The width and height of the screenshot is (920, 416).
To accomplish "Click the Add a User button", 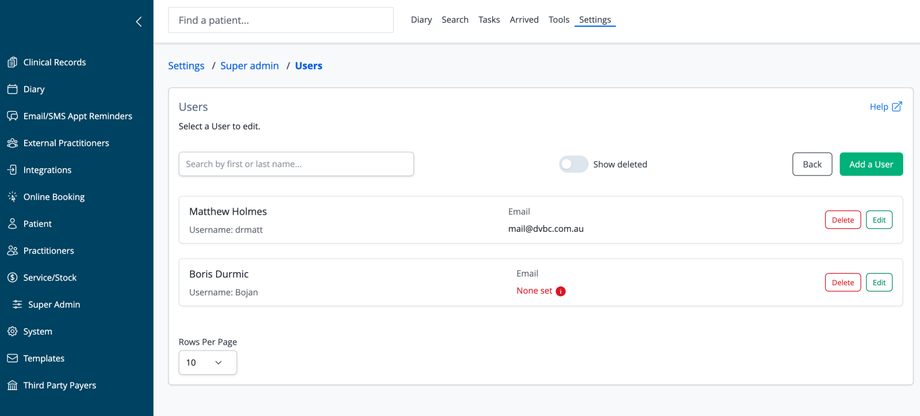I will tap(870, 164).
